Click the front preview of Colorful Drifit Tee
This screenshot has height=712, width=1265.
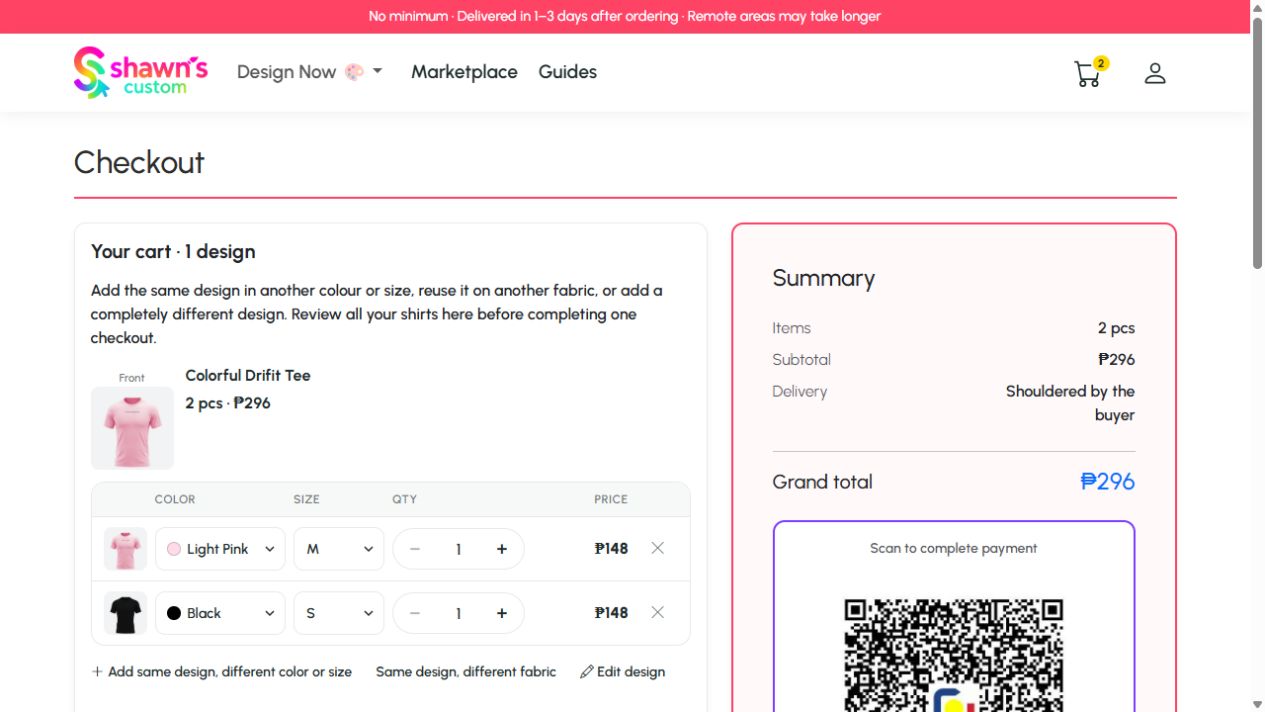coord(132,428)
